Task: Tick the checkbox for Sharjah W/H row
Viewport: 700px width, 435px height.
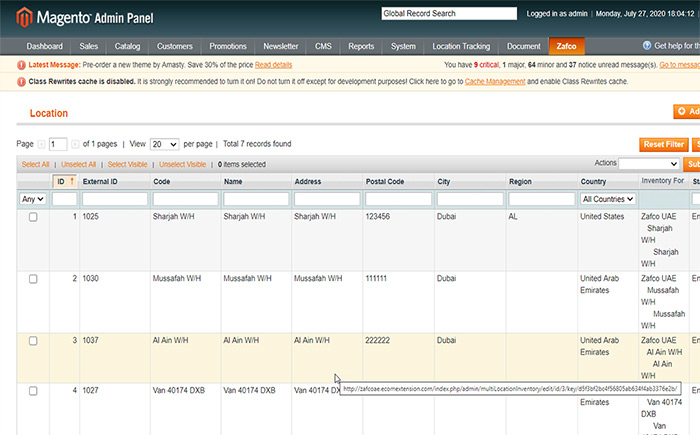Action: [33, 217]
